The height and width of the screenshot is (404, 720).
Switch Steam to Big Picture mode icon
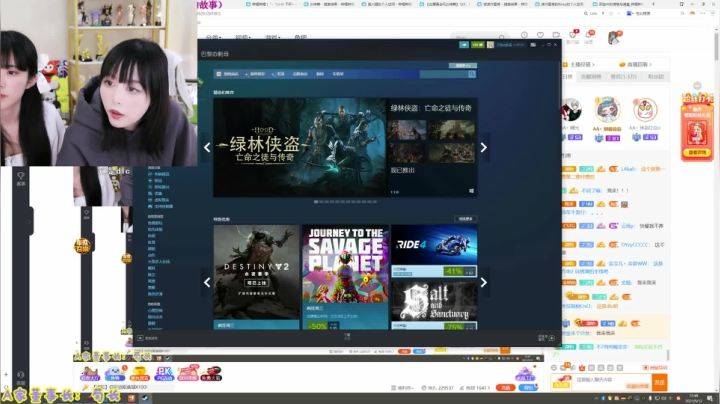(533, 45)
